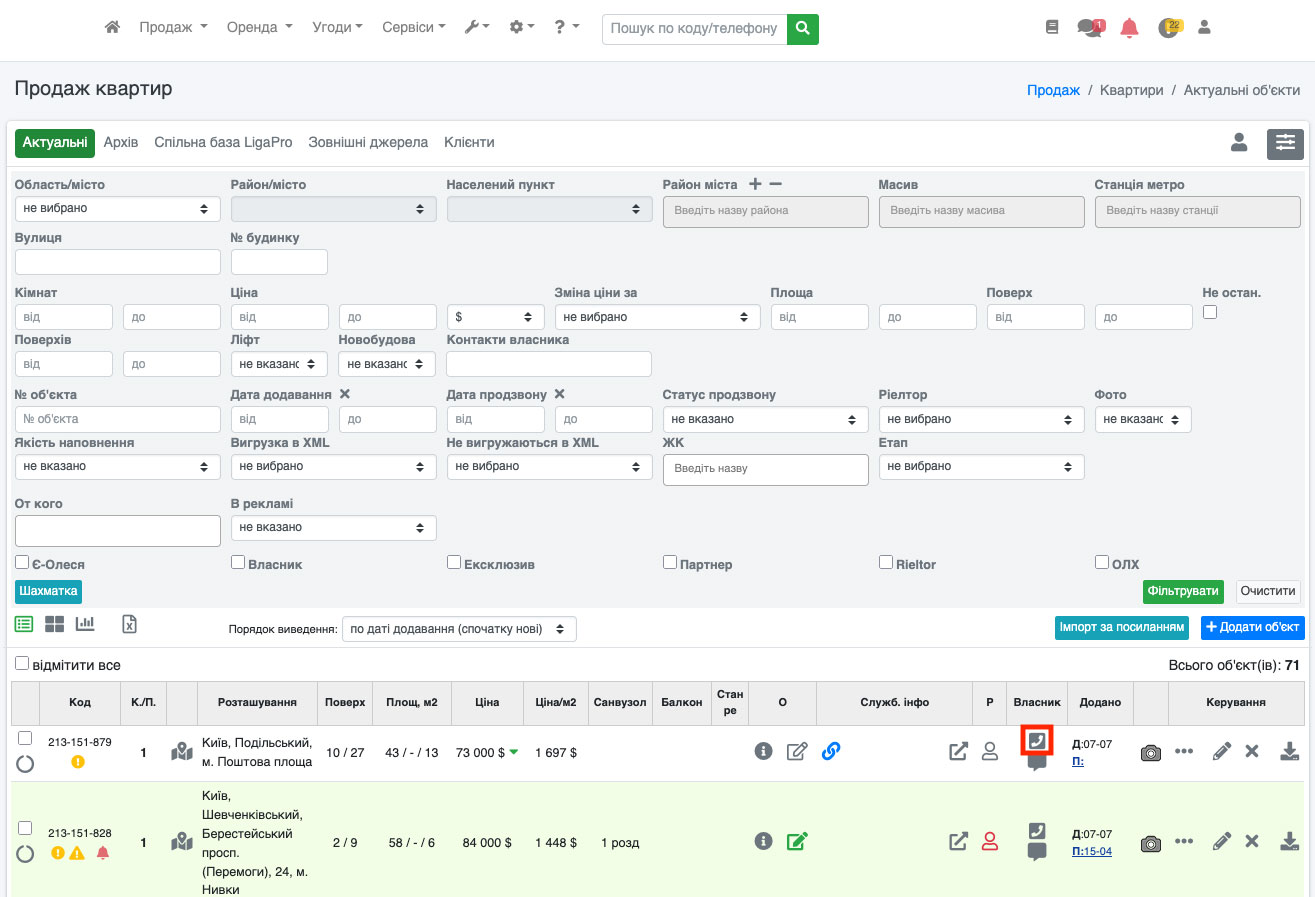
Task: Open the Статус продзвону dropdown
Action: tap(765, 420)
